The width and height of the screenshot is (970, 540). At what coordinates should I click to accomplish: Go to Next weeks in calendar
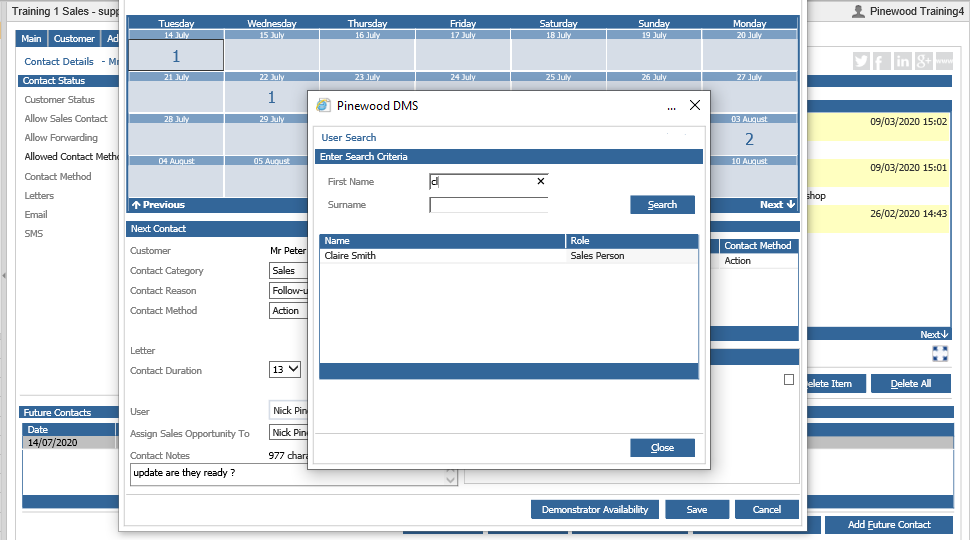coord(778,205)
